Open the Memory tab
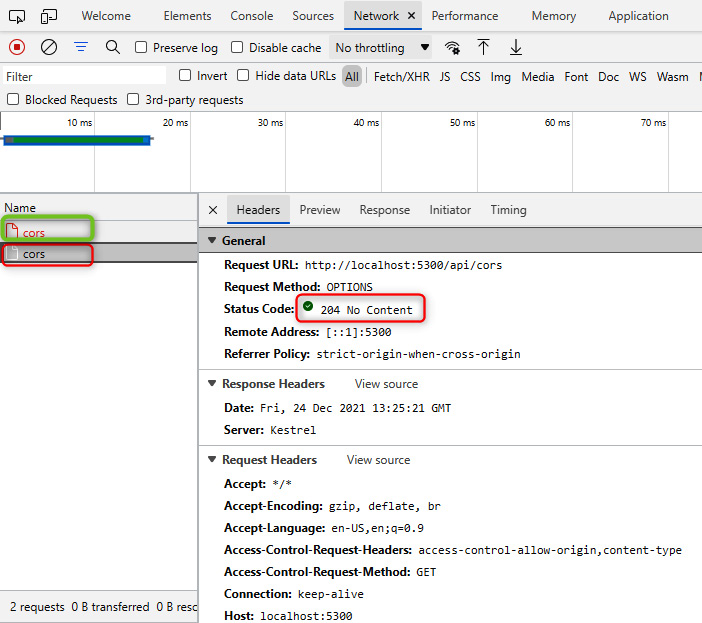702x623 pixels. point(554,16)
